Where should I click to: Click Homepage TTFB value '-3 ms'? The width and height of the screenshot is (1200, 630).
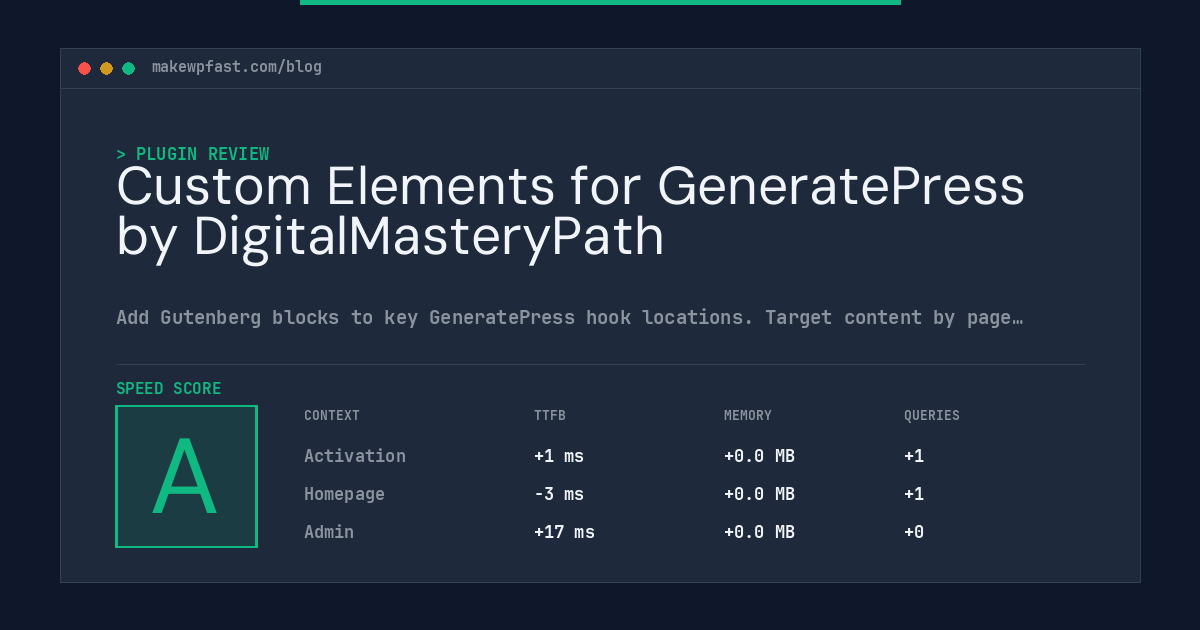point(559,494)
